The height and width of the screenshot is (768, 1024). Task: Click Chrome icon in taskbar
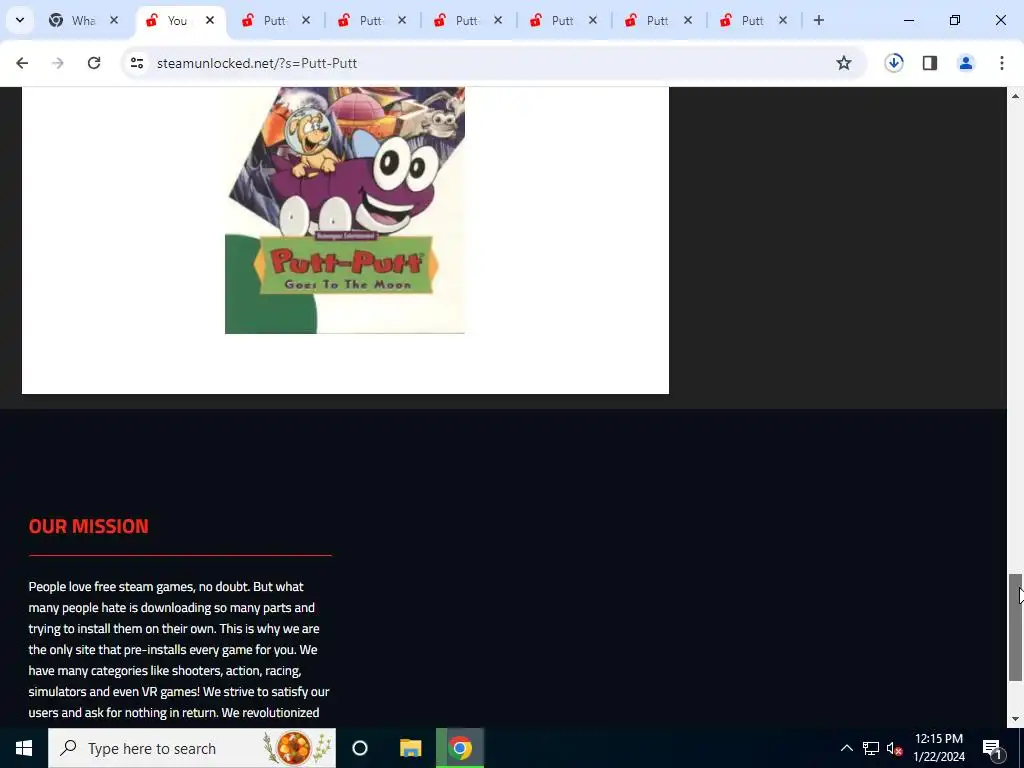point(460,748)
